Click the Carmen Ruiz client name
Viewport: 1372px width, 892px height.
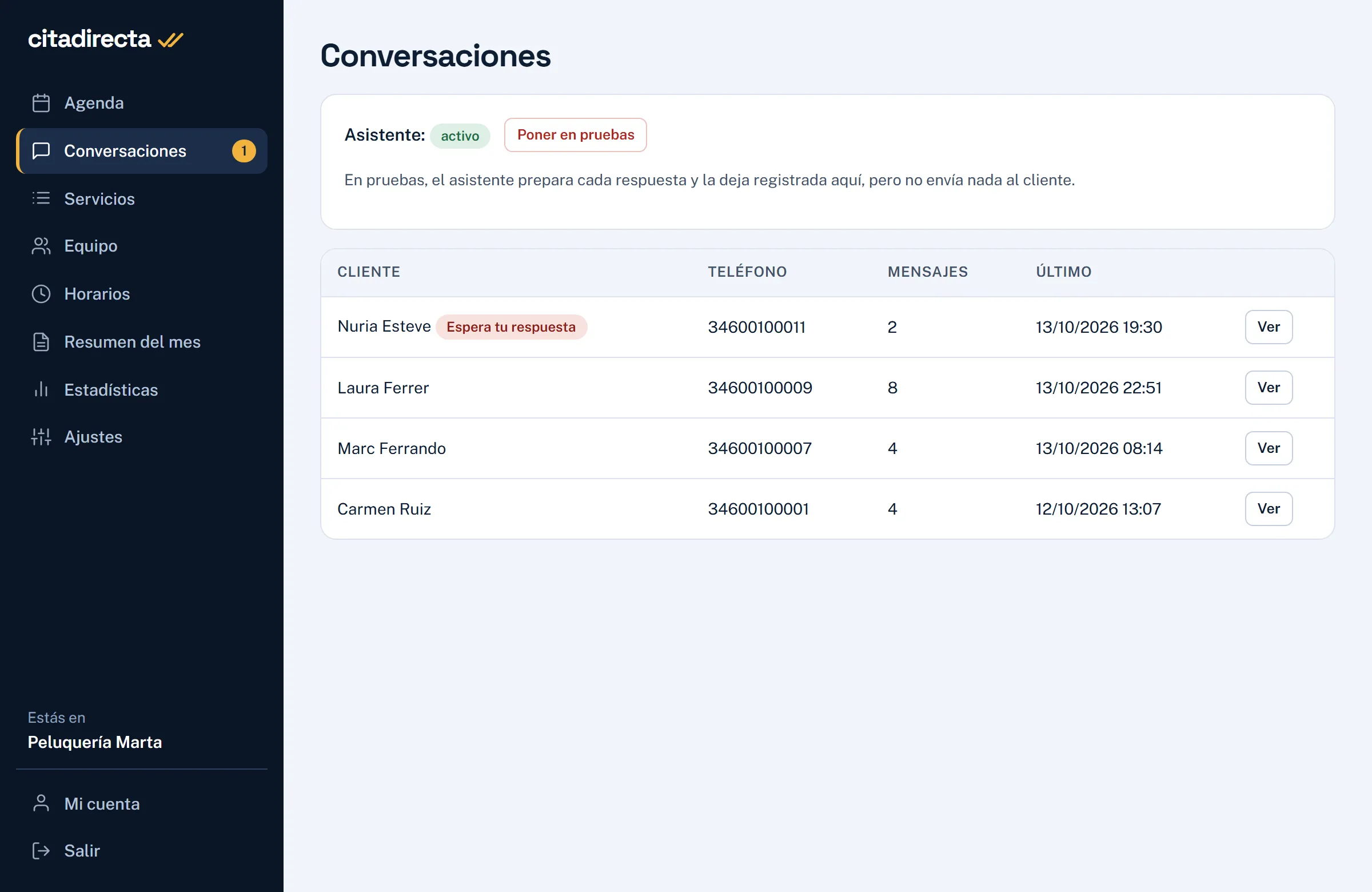point(384,508)
